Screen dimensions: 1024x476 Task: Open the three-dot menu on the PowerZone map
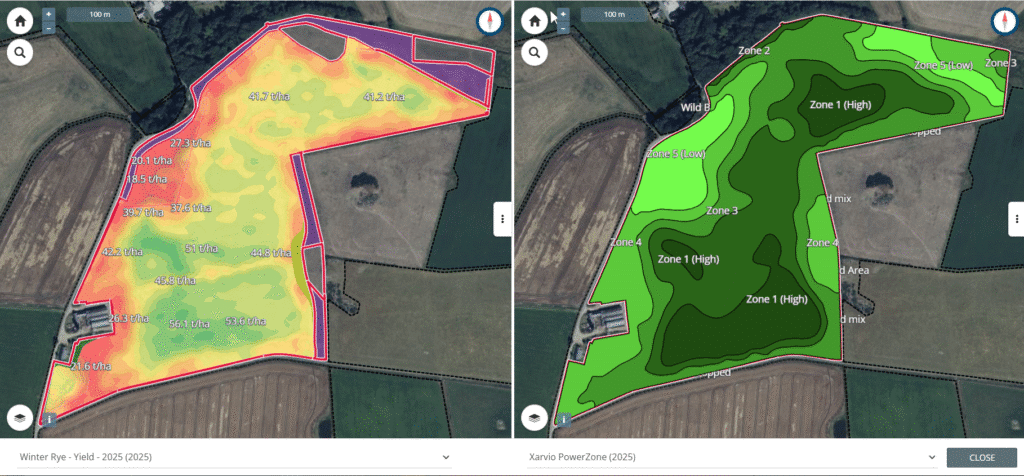(x=1017, y=218)
